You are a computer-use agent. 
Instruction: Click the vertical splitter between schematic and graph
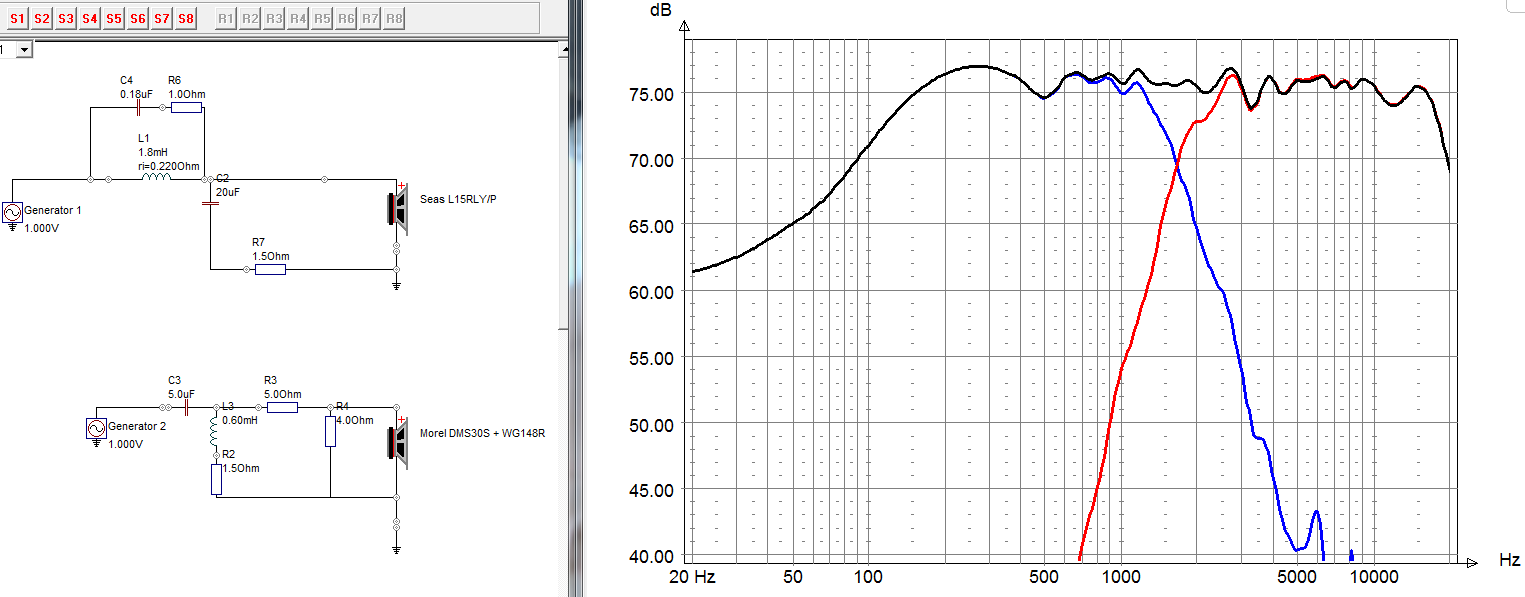click(x=575, y=298)
